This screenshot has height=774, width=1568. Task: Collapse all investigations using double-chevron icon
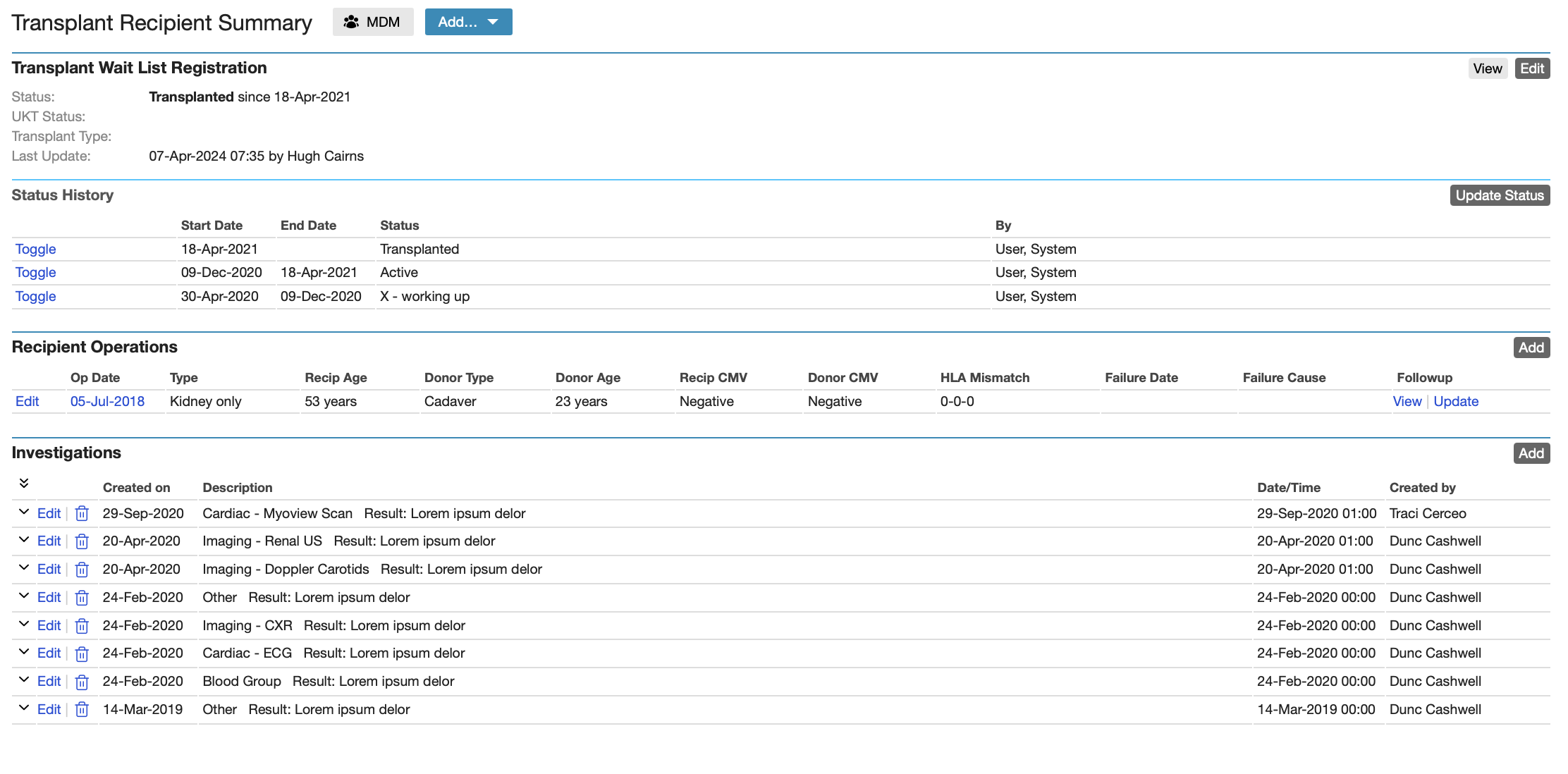(x=25, y=483)
